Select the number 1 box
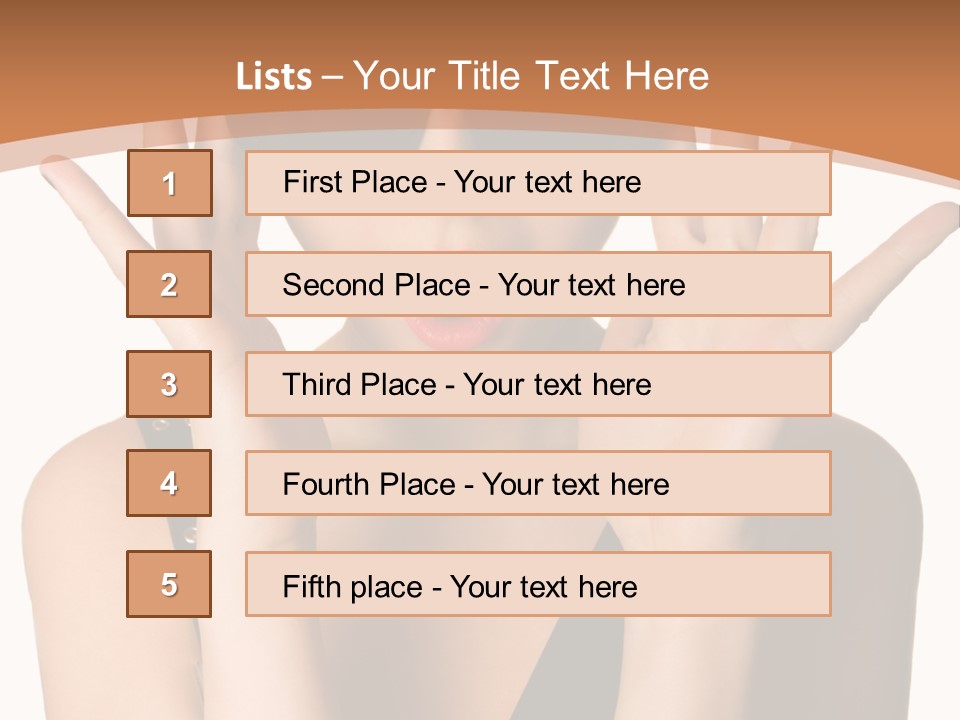Viewport: 960px width, 720px height. click(x=170, y=183)
